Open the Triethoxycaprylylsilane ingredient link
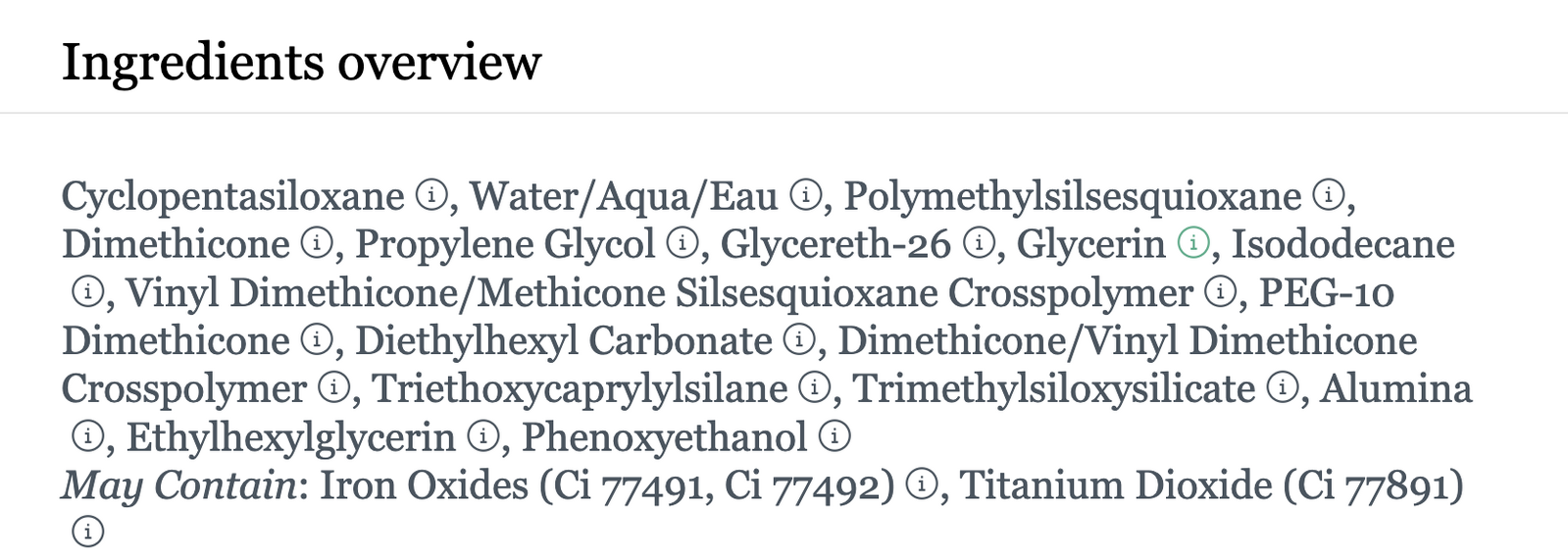1568x559 pixels. pos(580,389)
